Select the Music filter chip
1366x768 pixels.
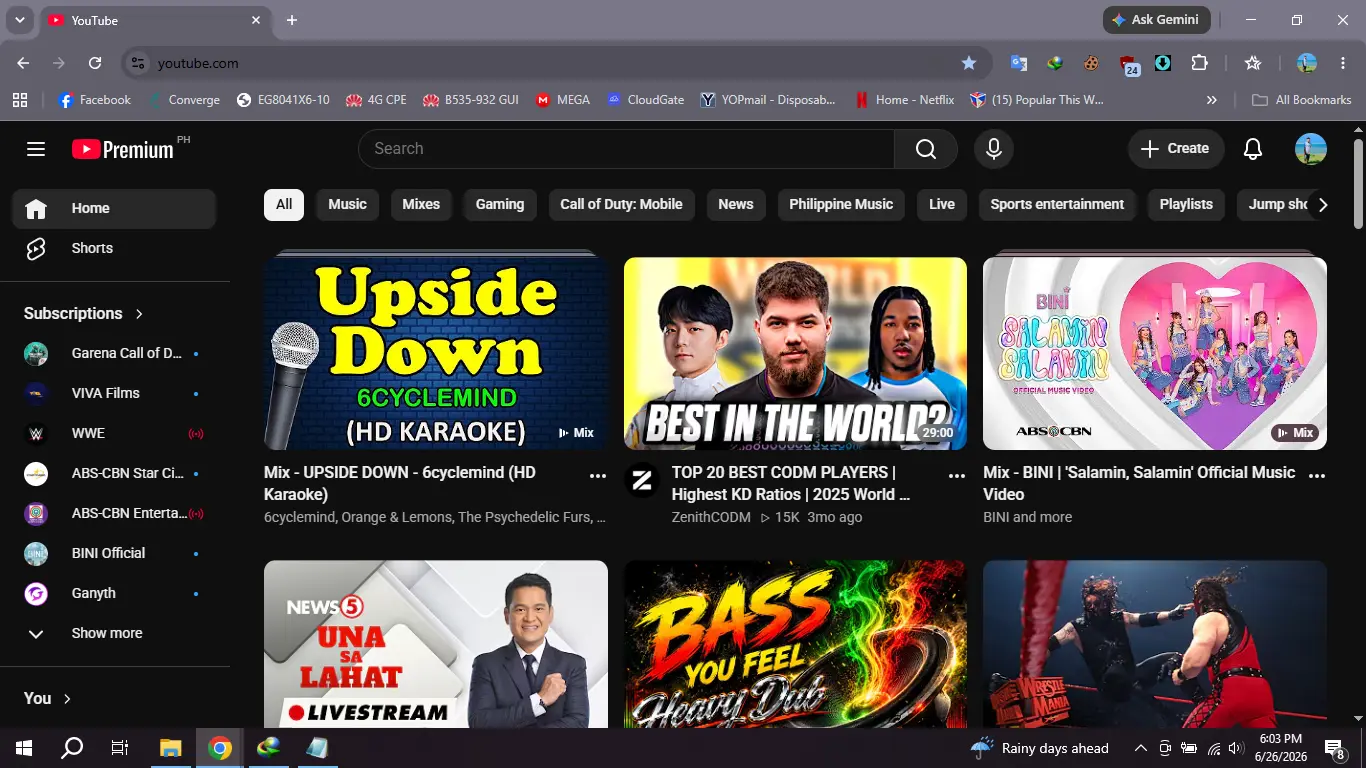pyautogui.click(x=347, y=204)
